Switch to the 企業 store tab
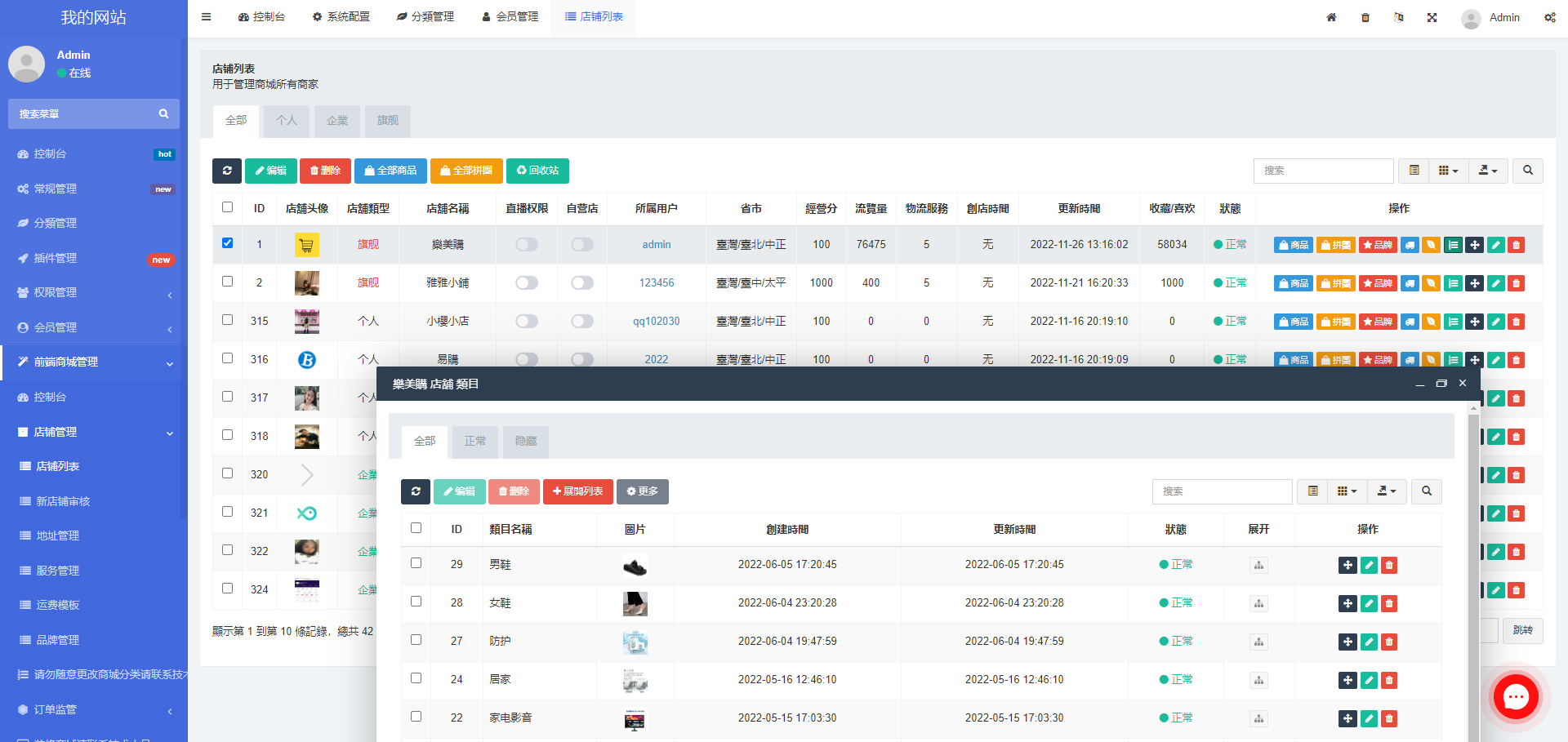Image resolution: width=1568 pixels, height=742 pixels. (x=337, y=121)
